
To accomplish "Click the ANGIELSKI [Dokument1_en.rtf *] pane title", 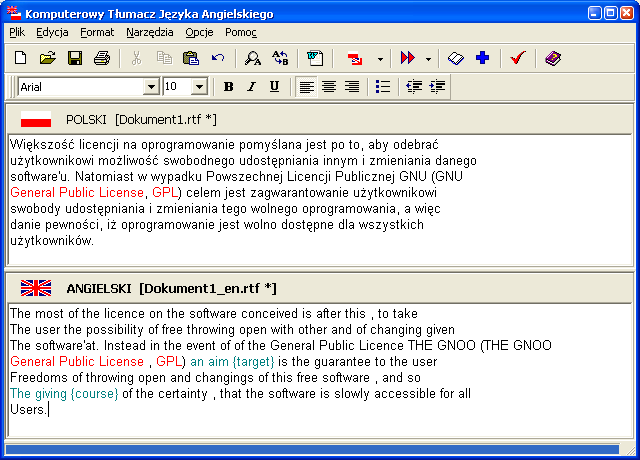I will [171, 289].
